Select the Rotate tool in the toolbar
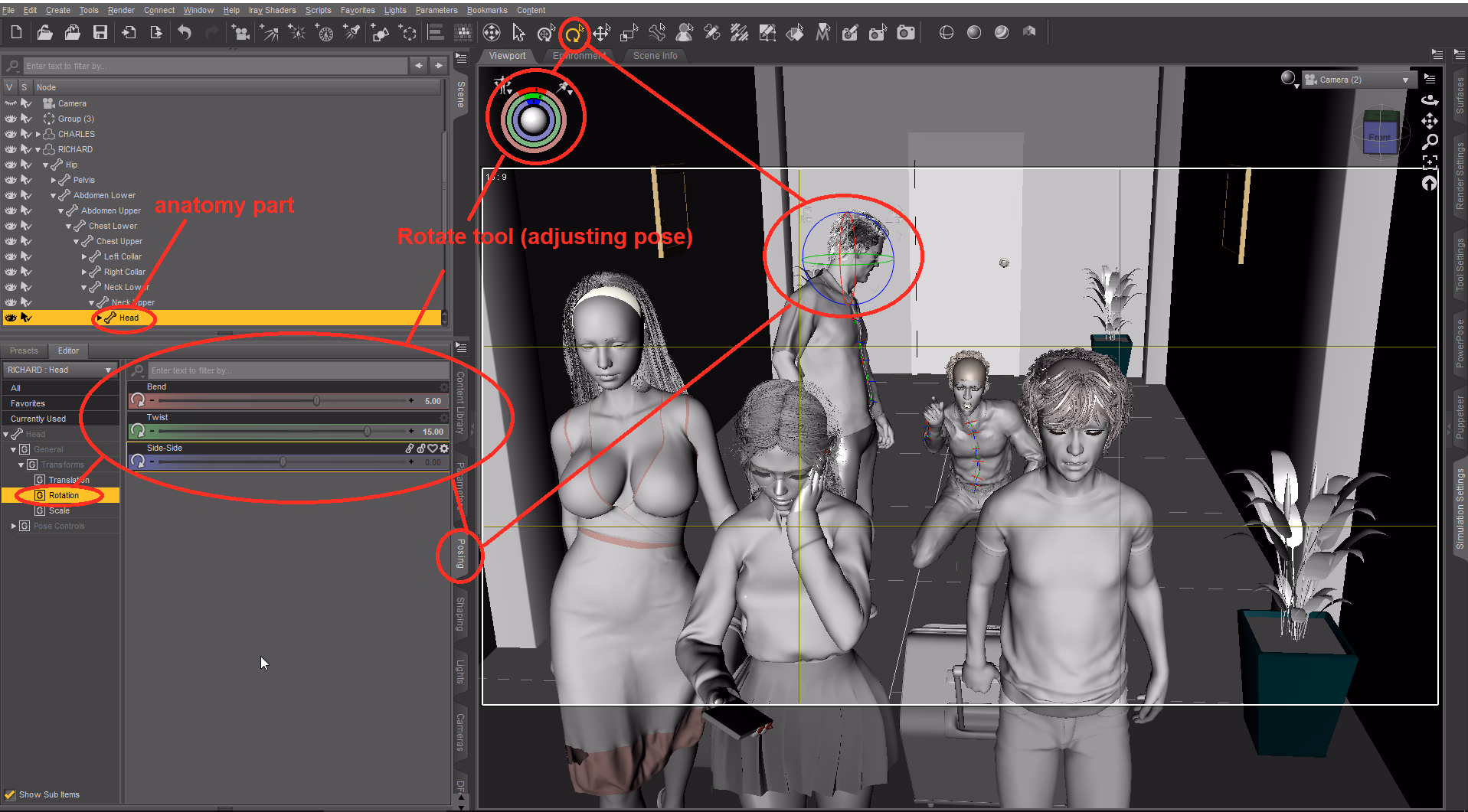Viewport: 1468px width, 812px height. point(573,33)
